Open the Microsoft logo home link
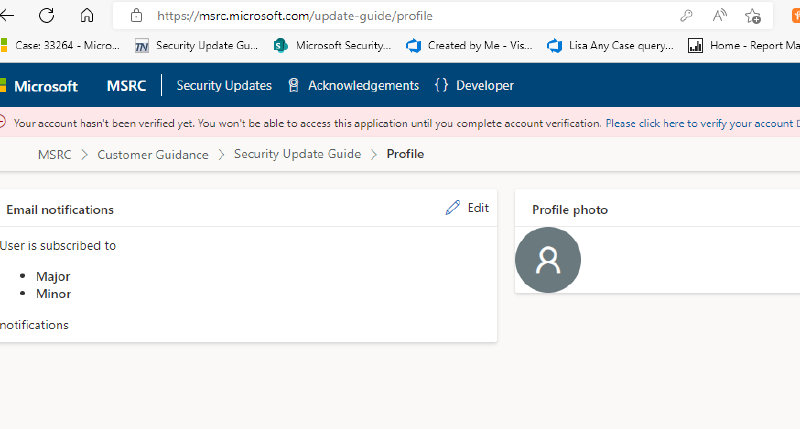The width and height of the screenshot is (800, 429). tap(40, 86)
